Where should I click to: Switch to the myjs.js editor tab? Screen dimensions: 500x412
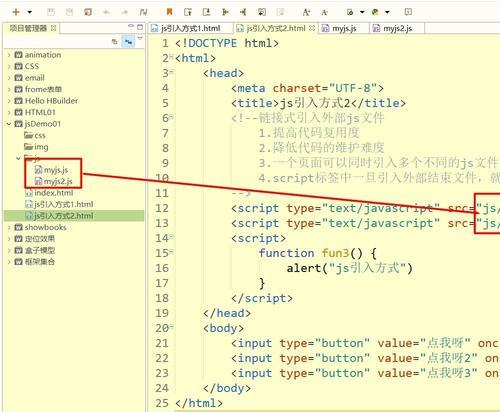tap(344, 29)
